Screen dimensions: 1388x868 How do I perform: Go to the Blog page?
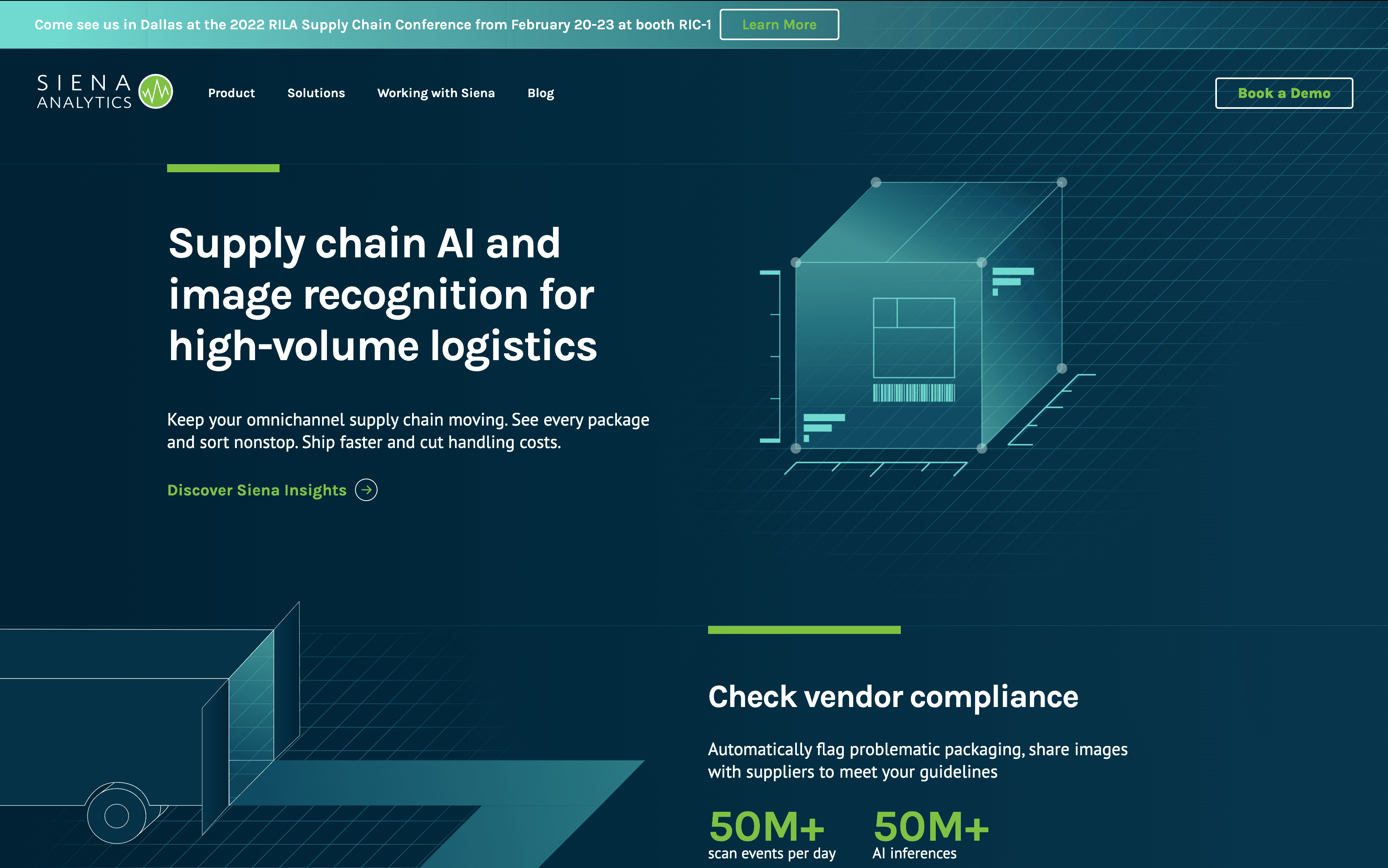pyautogui.click(x=541, y=93)
